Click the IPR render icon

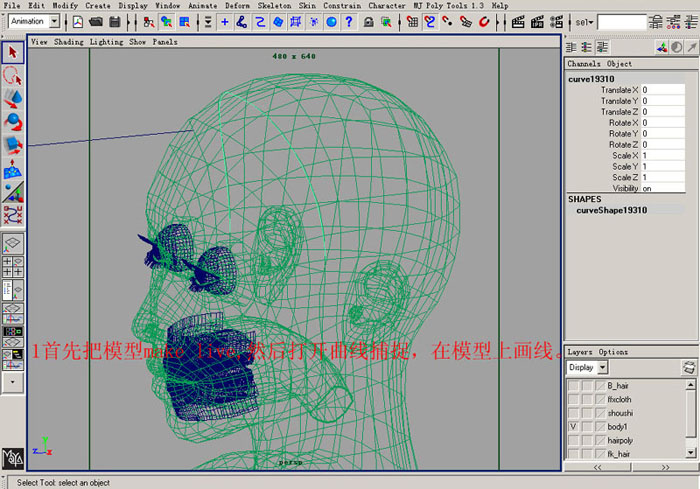pyautogui.click(x=537, y=22)
